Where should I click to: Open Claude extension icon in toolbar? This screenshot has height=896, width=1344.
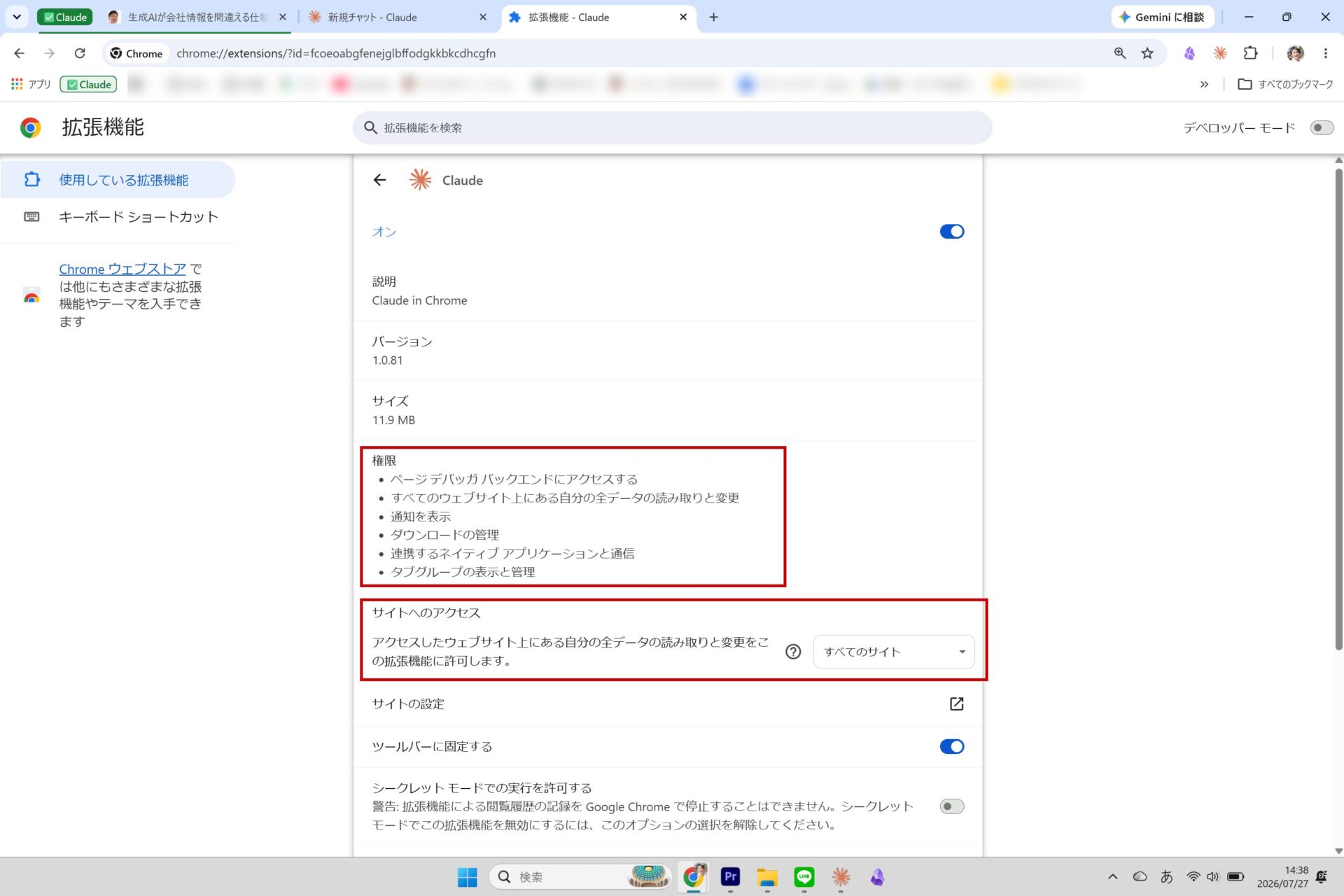click(x=1220, y=53)
